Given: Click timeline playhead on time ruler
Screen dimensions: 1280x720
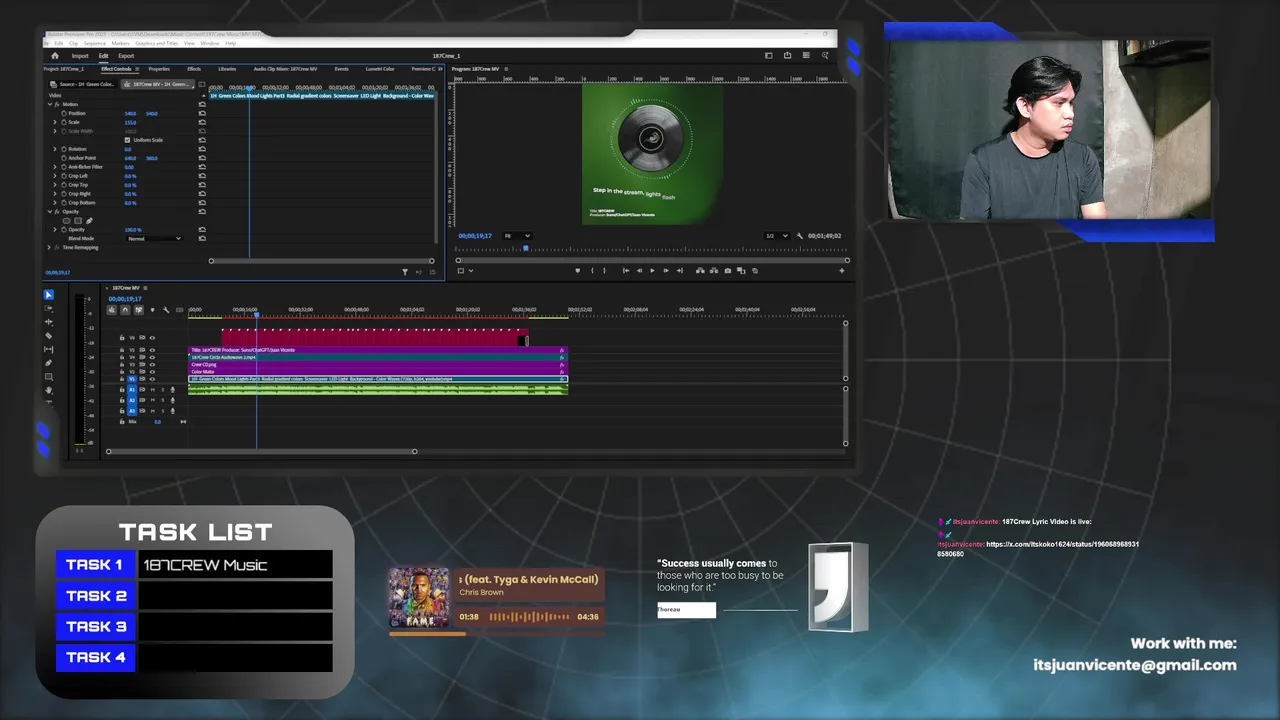Looking at the screenshot, I should (256, 315).
